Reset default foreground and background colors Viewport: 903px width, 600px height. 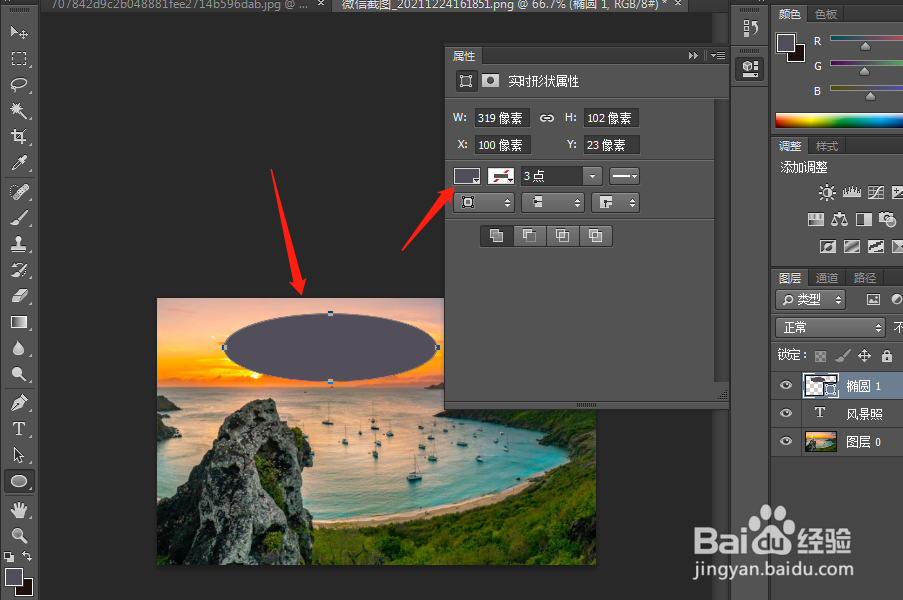coord(9,556)
